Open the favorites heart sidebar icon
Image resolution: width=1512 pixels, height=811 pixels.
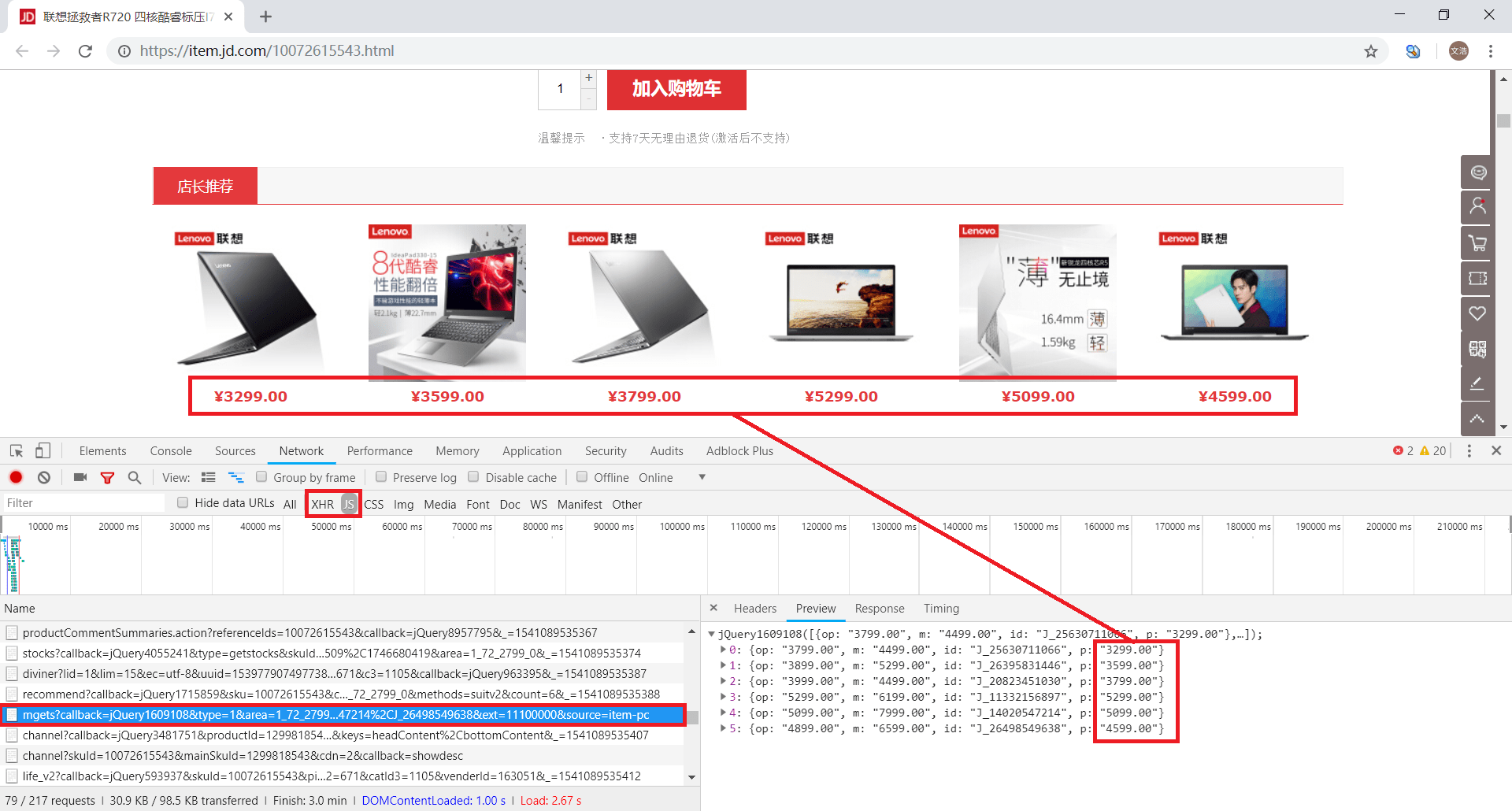point(1477,313)
